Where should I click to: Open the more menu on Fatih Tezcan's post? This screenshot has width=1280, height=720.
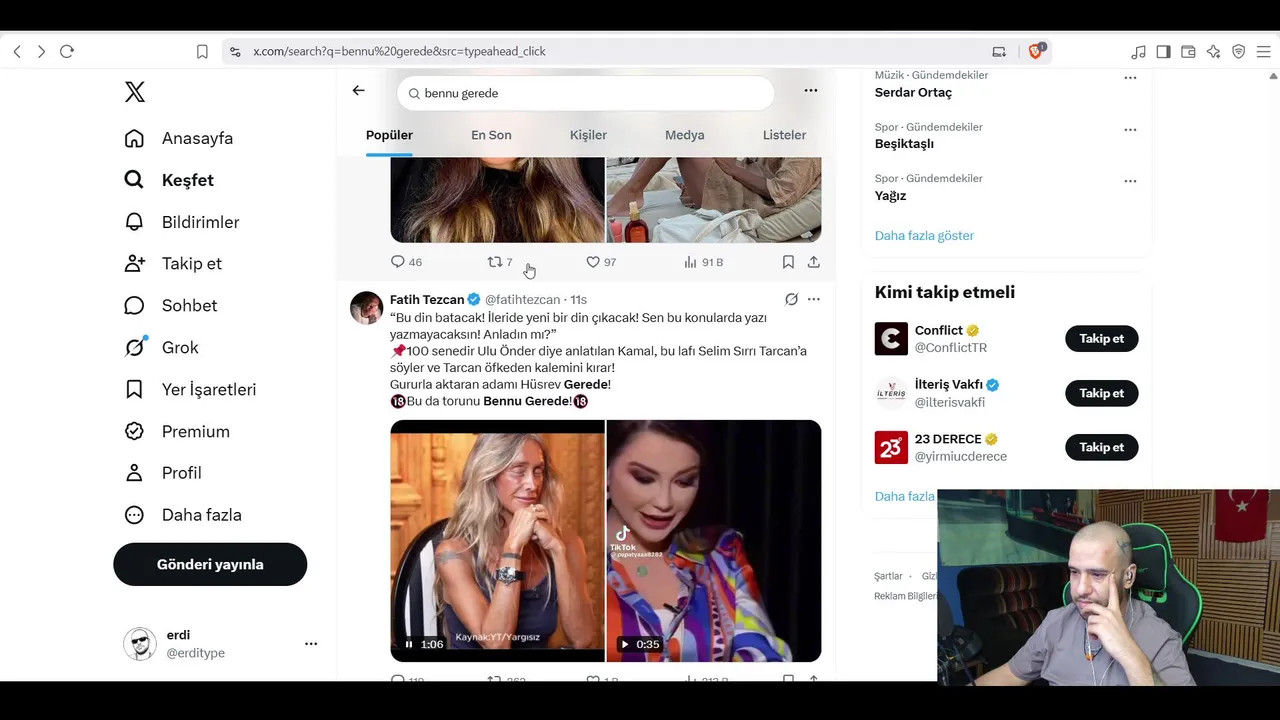point(814,299)
